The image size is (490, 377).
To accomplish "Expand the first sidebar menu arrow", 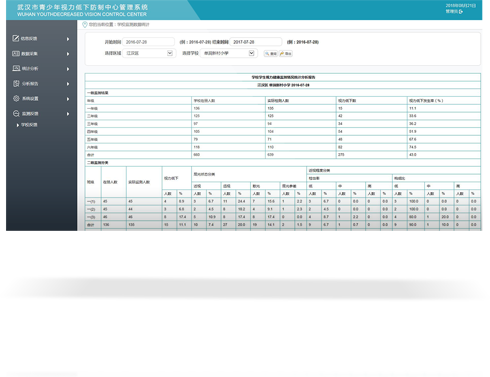I will tap(68, 39).
